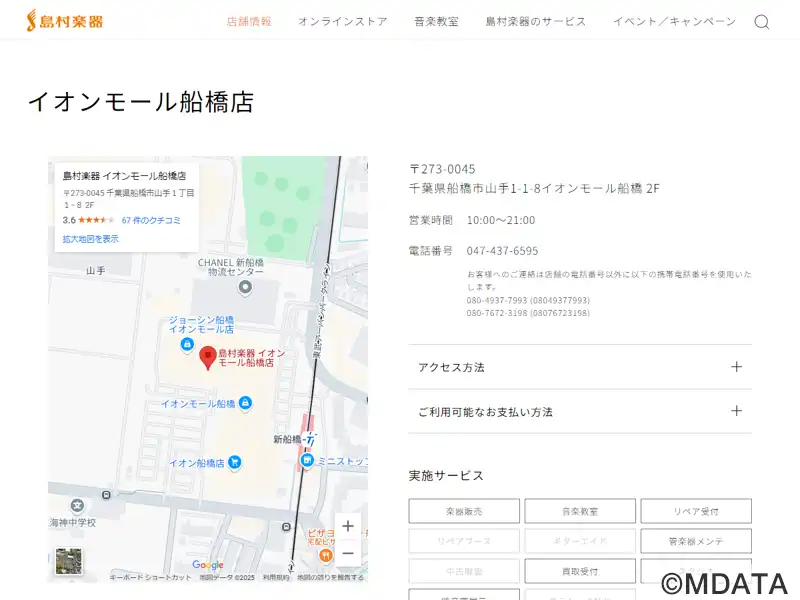Click the 管楽器メンテ service button
Screen dimensions: 800x600
[696, 541]
